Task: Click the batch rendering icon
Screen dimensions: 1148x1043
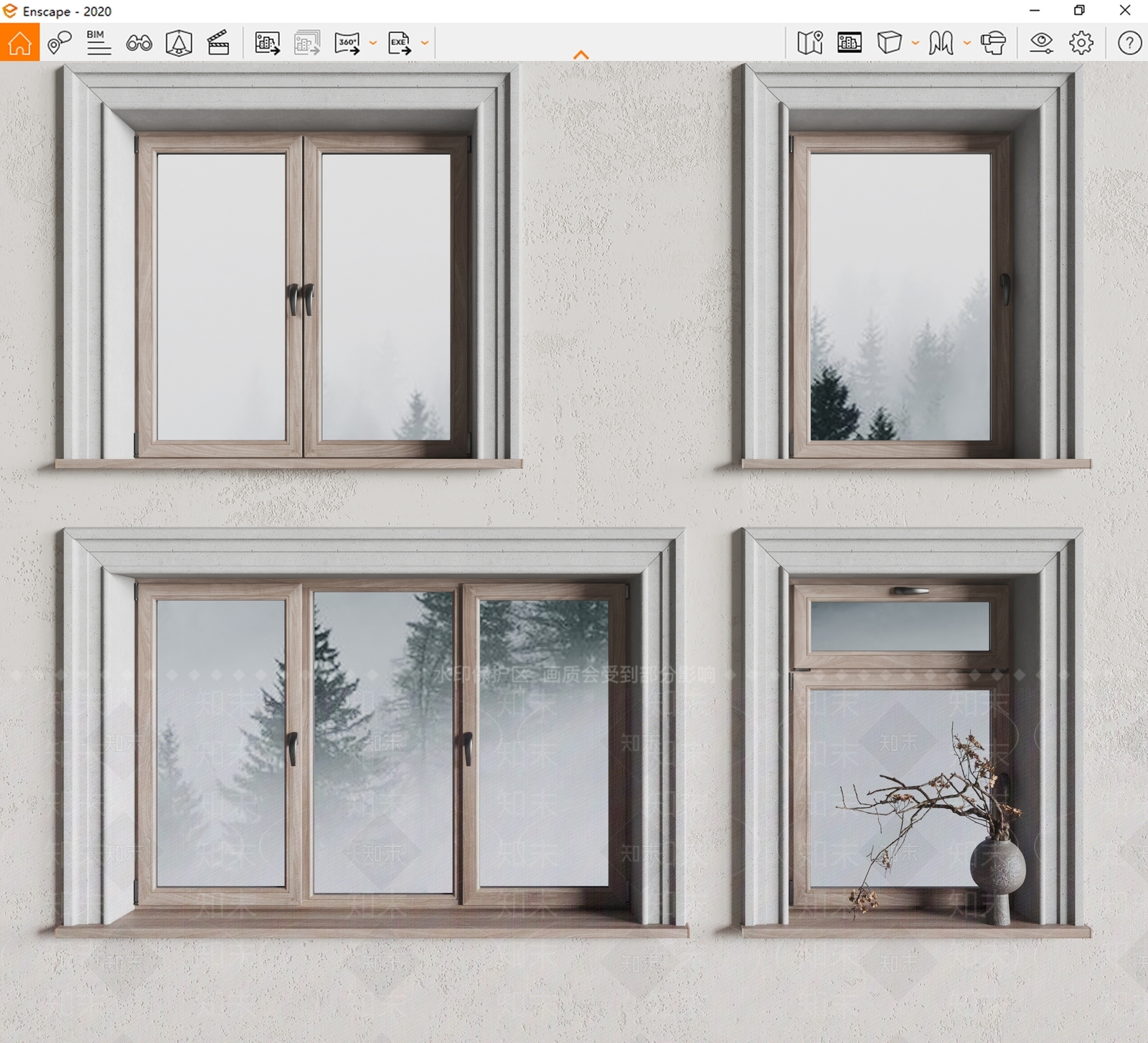Action: pyautogui.click(x=307, y=43)
